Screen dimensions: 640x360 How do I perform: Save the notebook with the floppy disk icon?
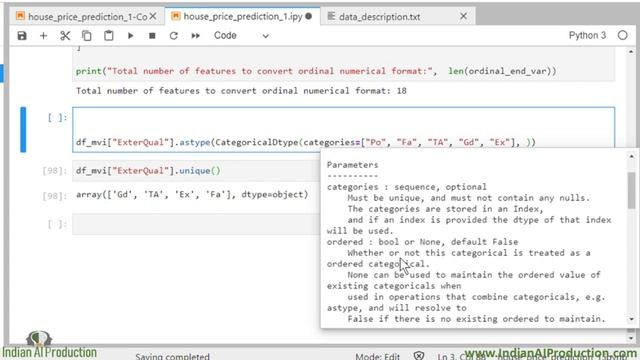[x=22, y=36]
